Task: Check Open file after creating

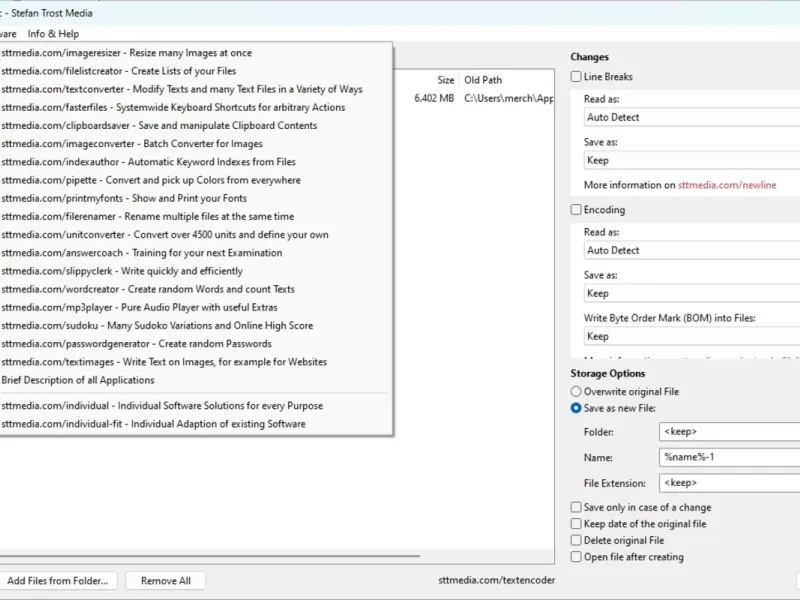Action: (x=576, y=557)
